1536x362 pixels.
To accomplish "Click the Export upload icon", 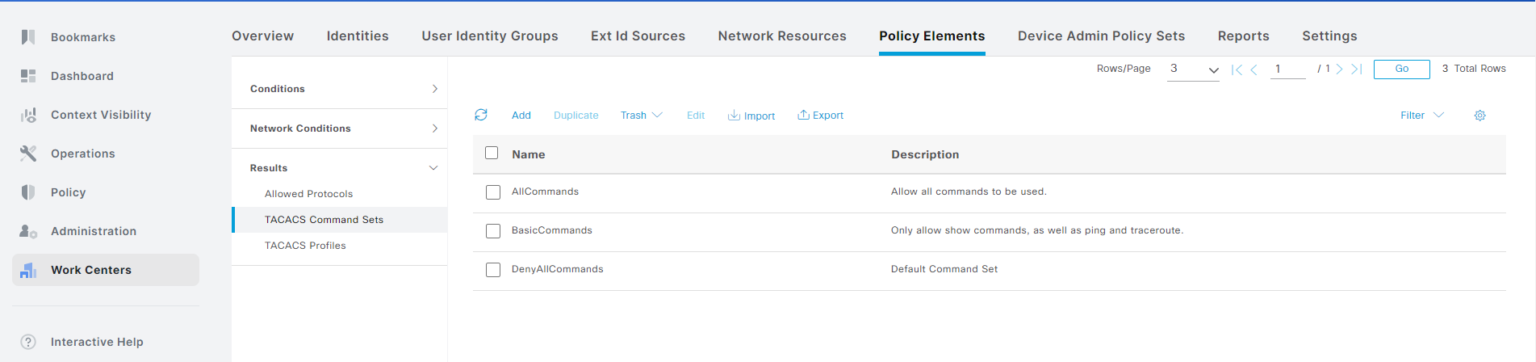I will [803, 115].
